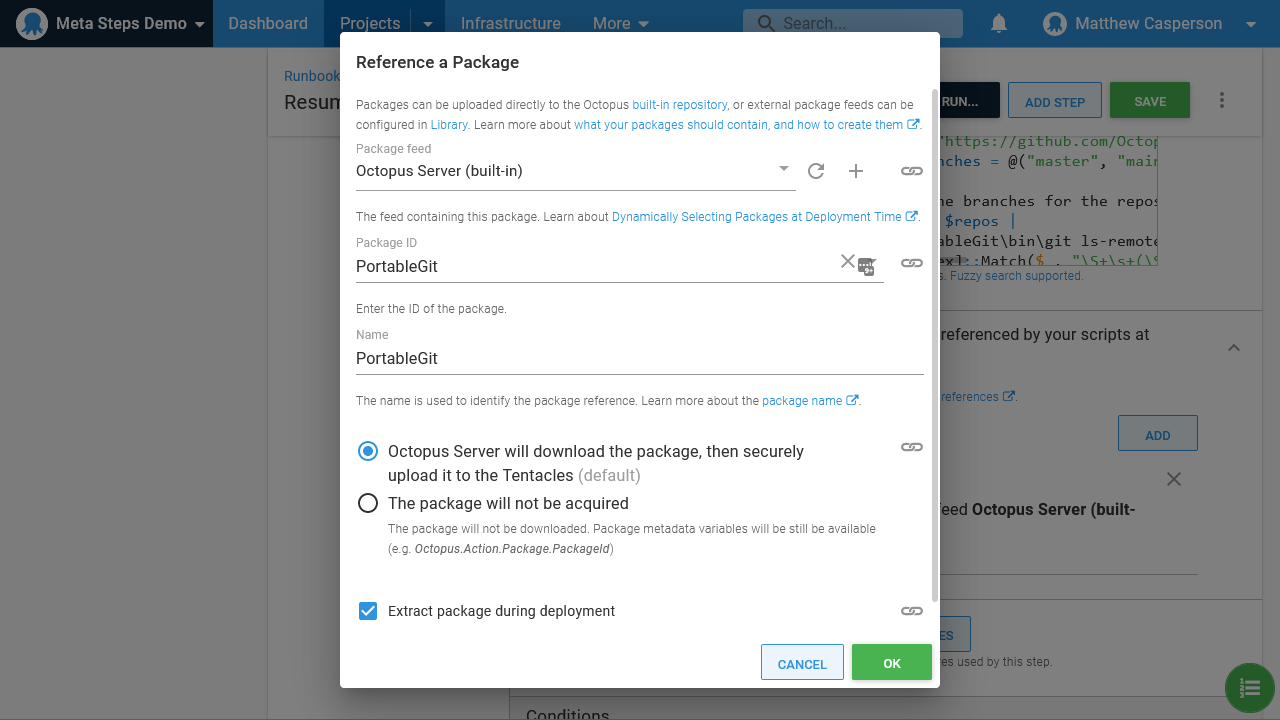Select Octopus Server will download package option
The width and height of the screenshot is (1280, 720).
point(368,452)
